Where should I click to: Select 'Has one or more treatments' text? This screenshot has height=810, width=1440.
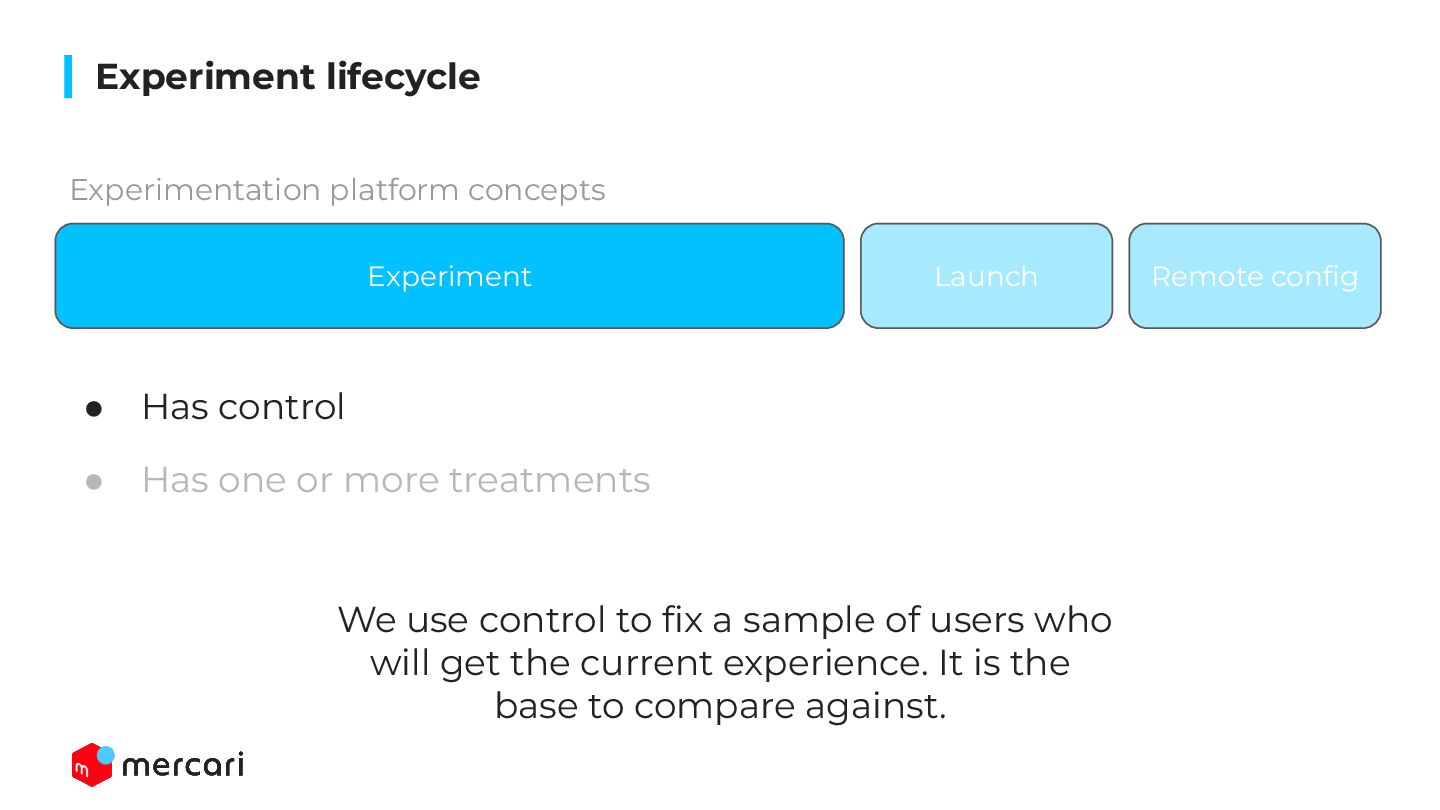(396, 480)
